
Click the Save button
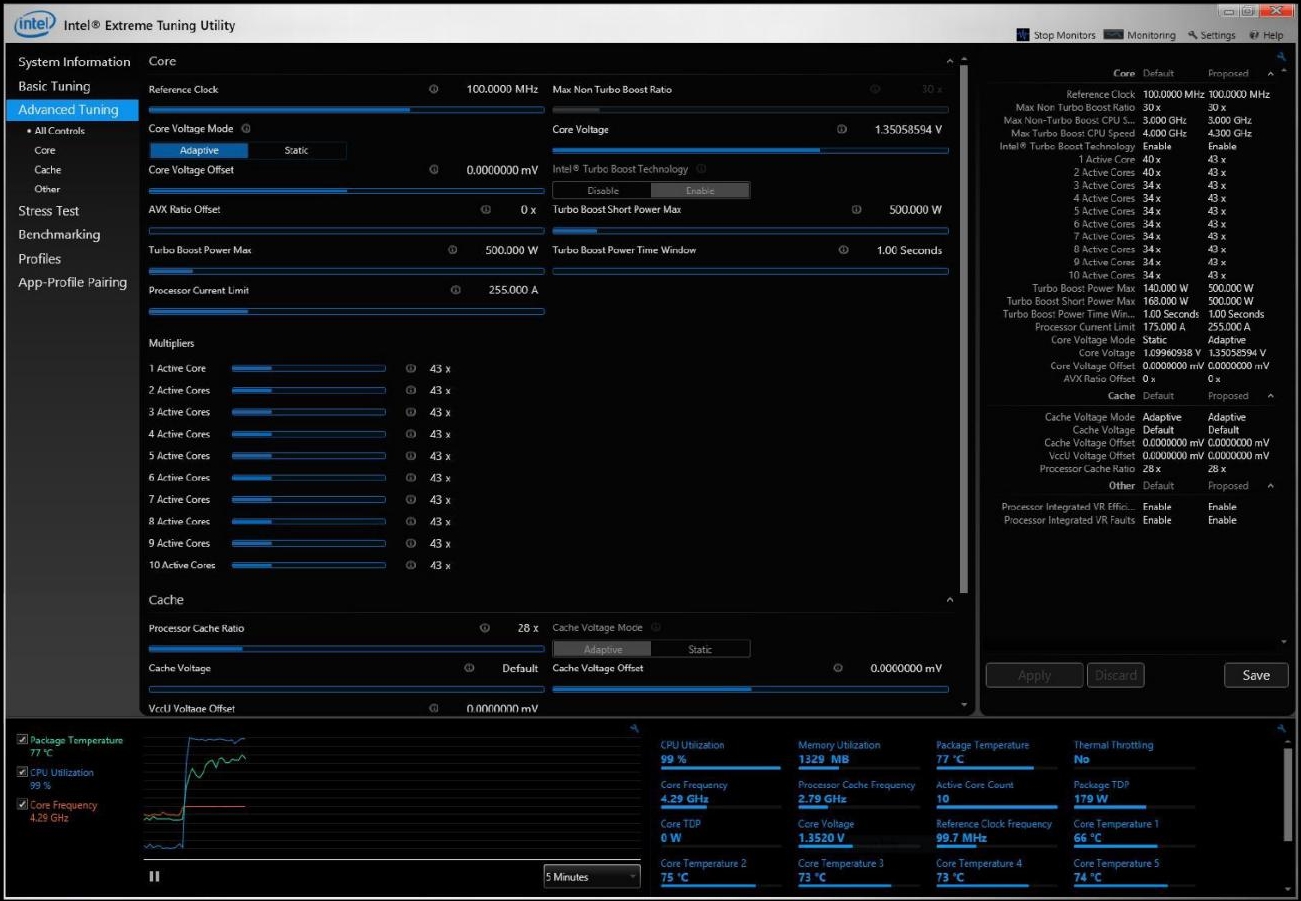coord(1256,675)
